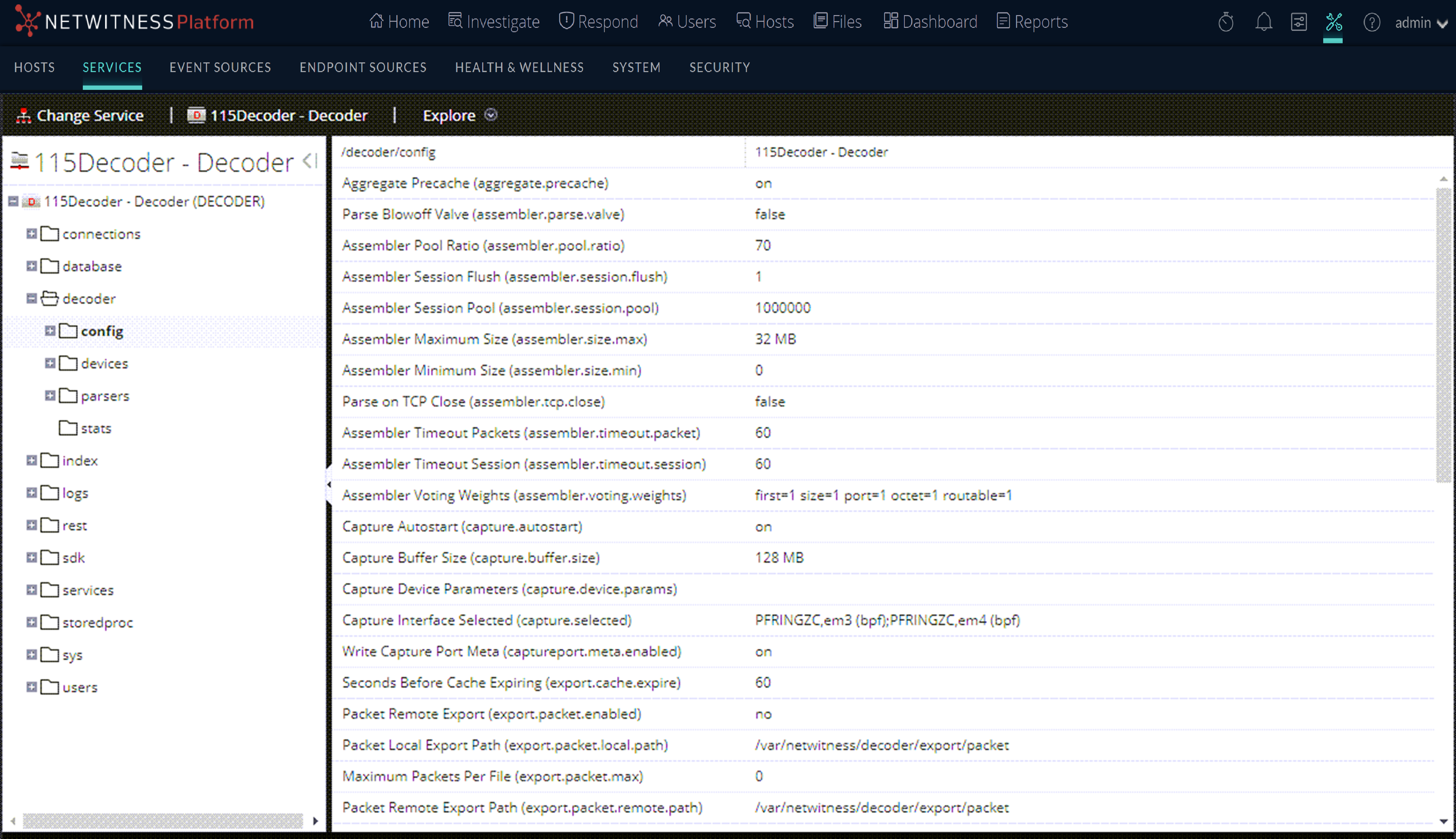Screen dimensions: 1456x839
Task: Click the user preferences panel icon
Action: 1299,22
